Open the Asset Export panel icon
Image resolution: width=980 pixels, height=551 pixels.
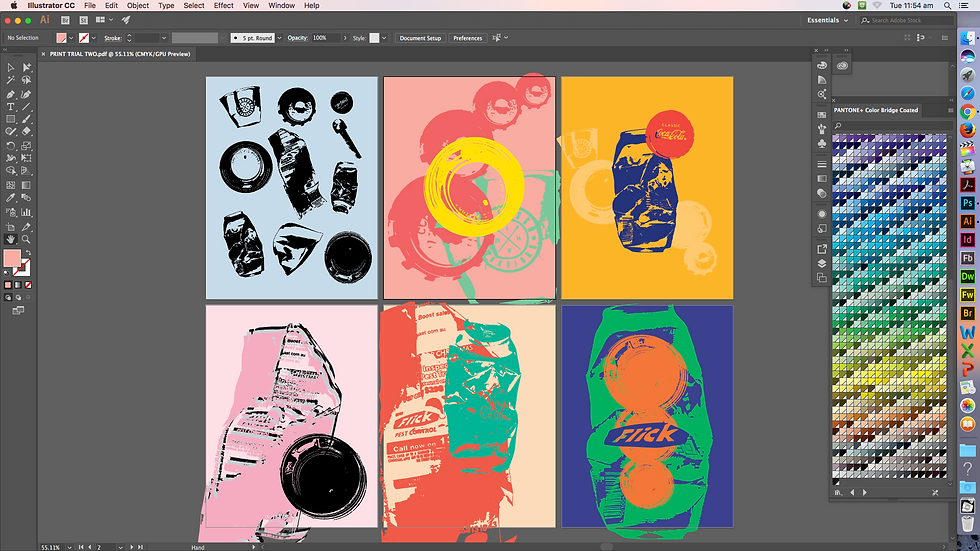(822, 249)
